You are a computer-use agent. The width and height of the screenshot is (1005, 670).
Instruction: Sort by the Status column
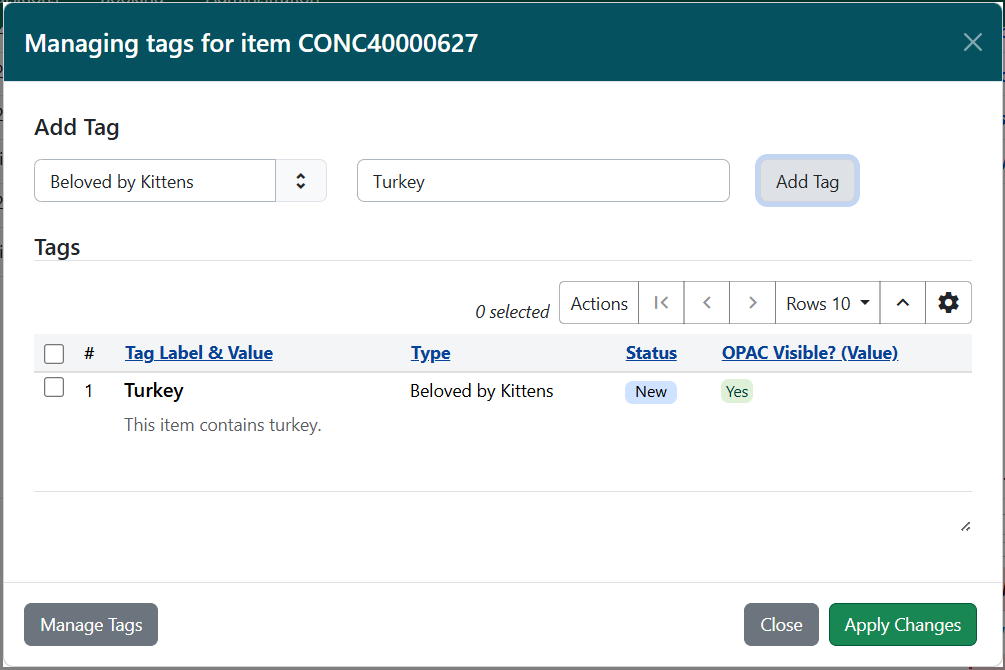[651, 352]
